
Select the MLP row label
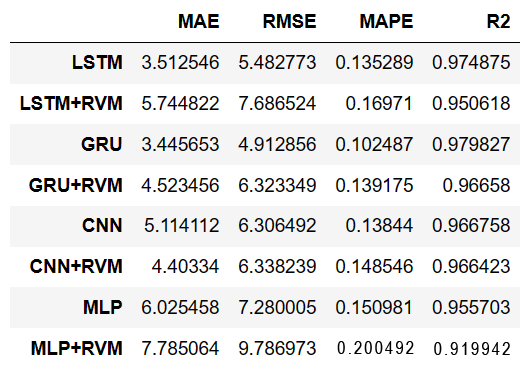[103, 307]
